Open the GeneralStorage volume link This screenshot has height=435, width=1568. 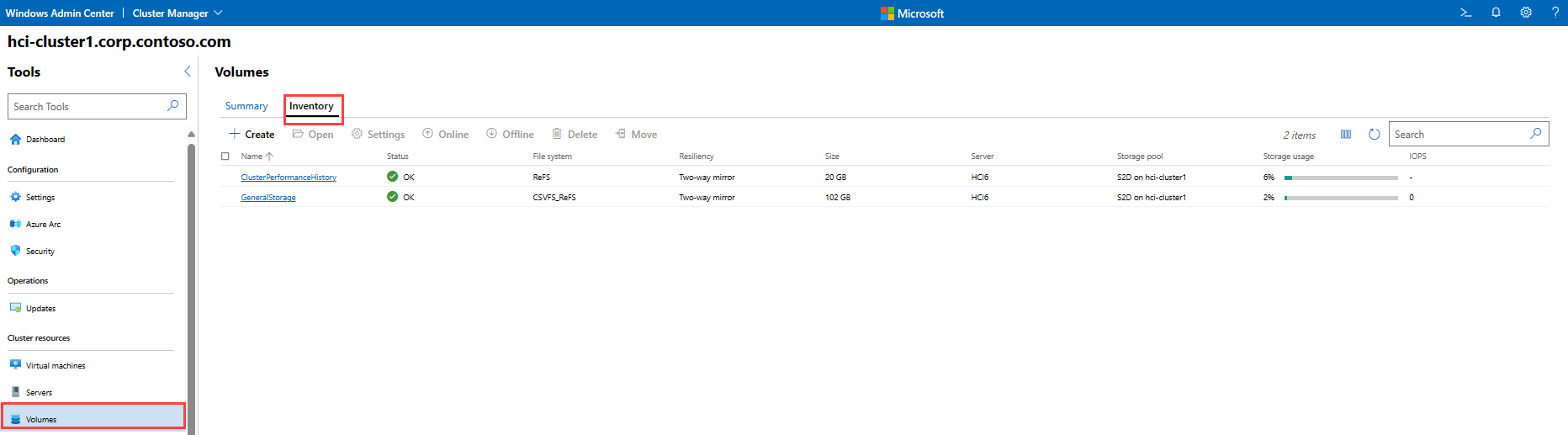point(268,198)
